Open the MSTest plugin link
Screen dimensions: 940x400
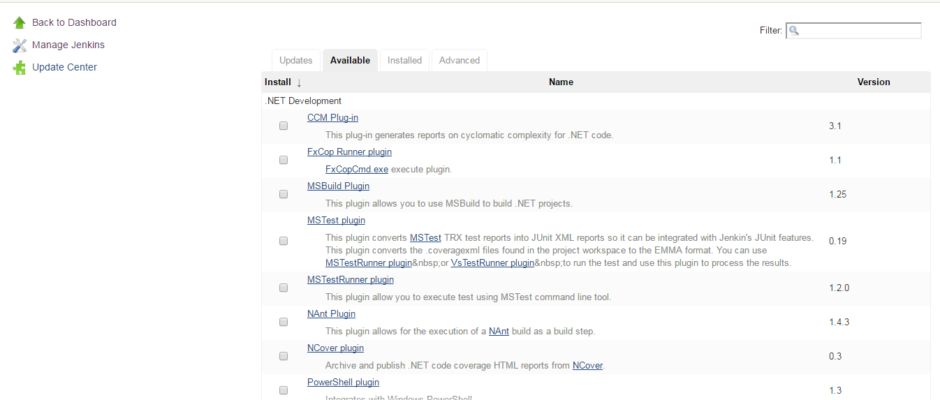pos(336,220)
